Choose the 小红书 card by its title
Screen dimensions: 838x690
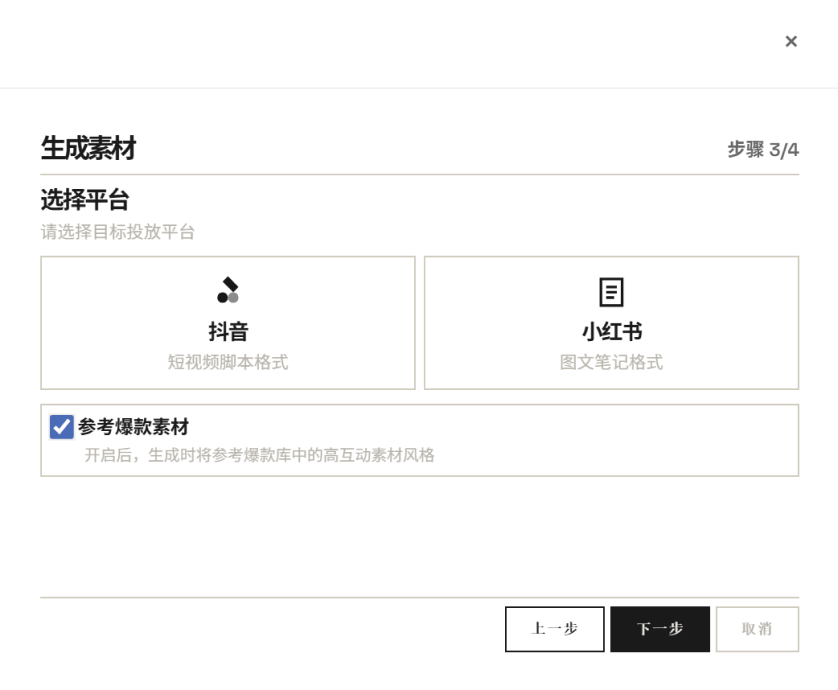[611, 331]
